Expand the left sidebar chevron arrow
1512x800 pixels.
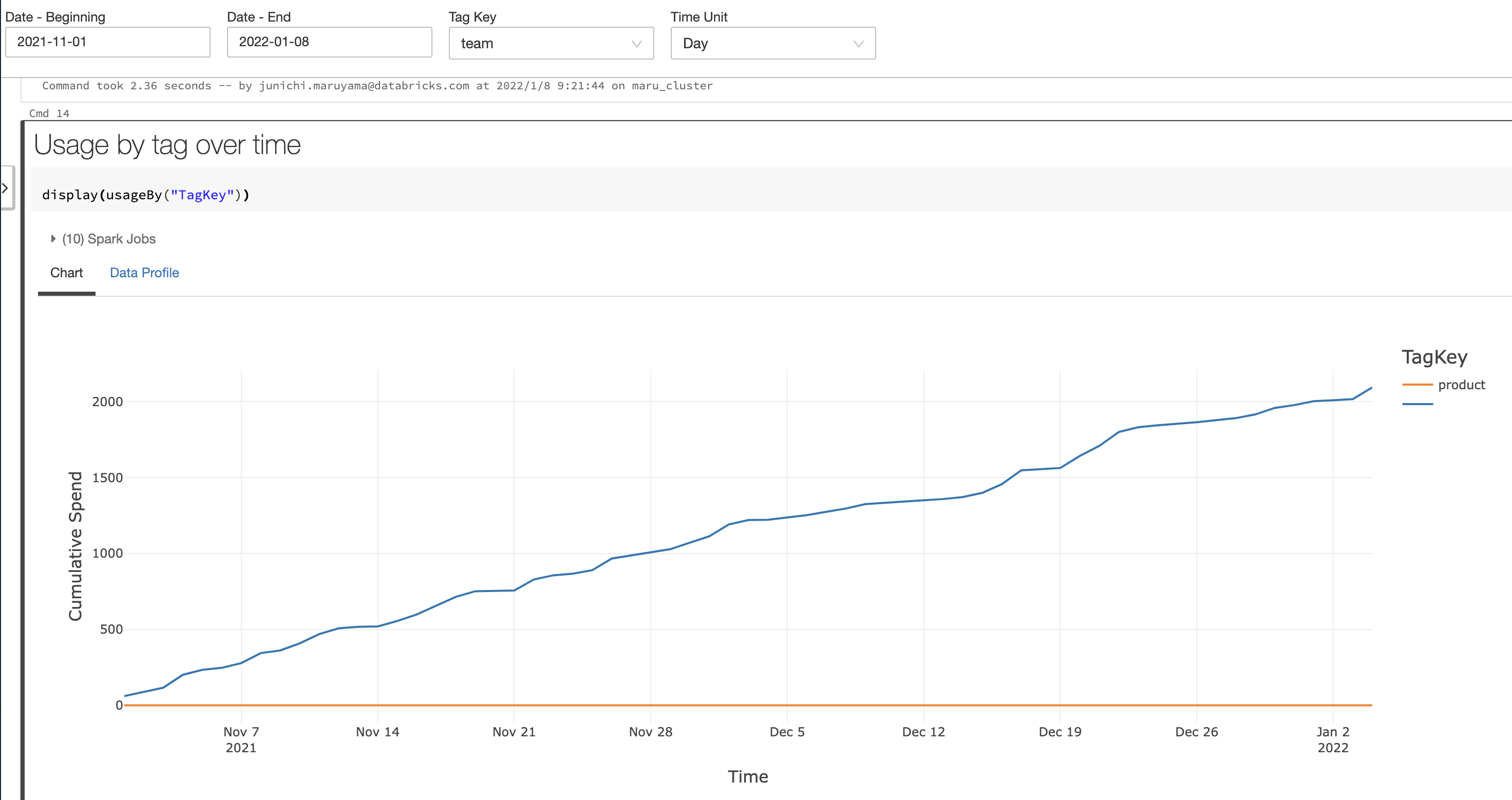click(5, 188)
